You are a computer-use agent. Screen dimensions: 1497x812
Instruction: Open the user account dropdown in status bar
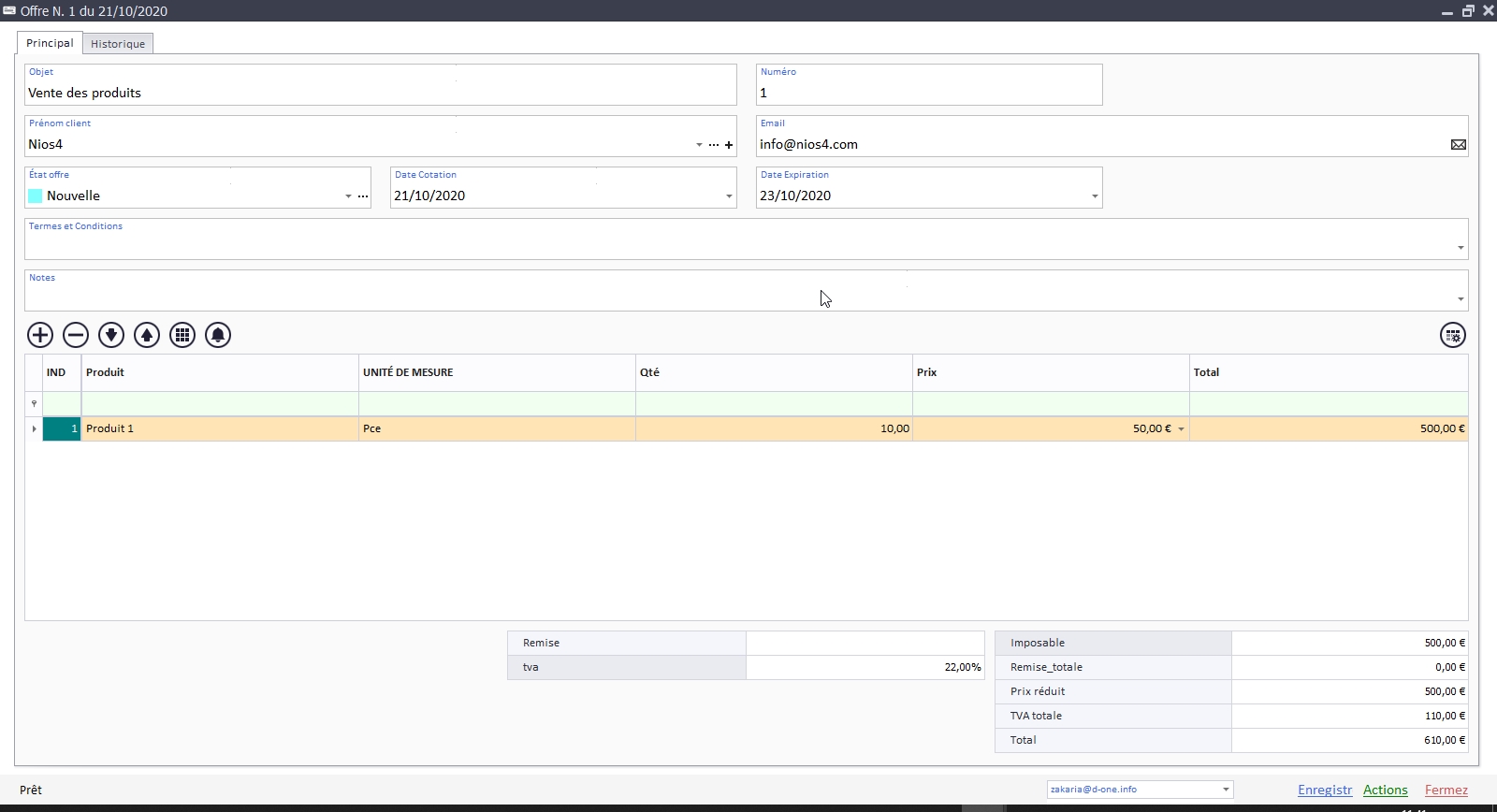coord(1226,790)
